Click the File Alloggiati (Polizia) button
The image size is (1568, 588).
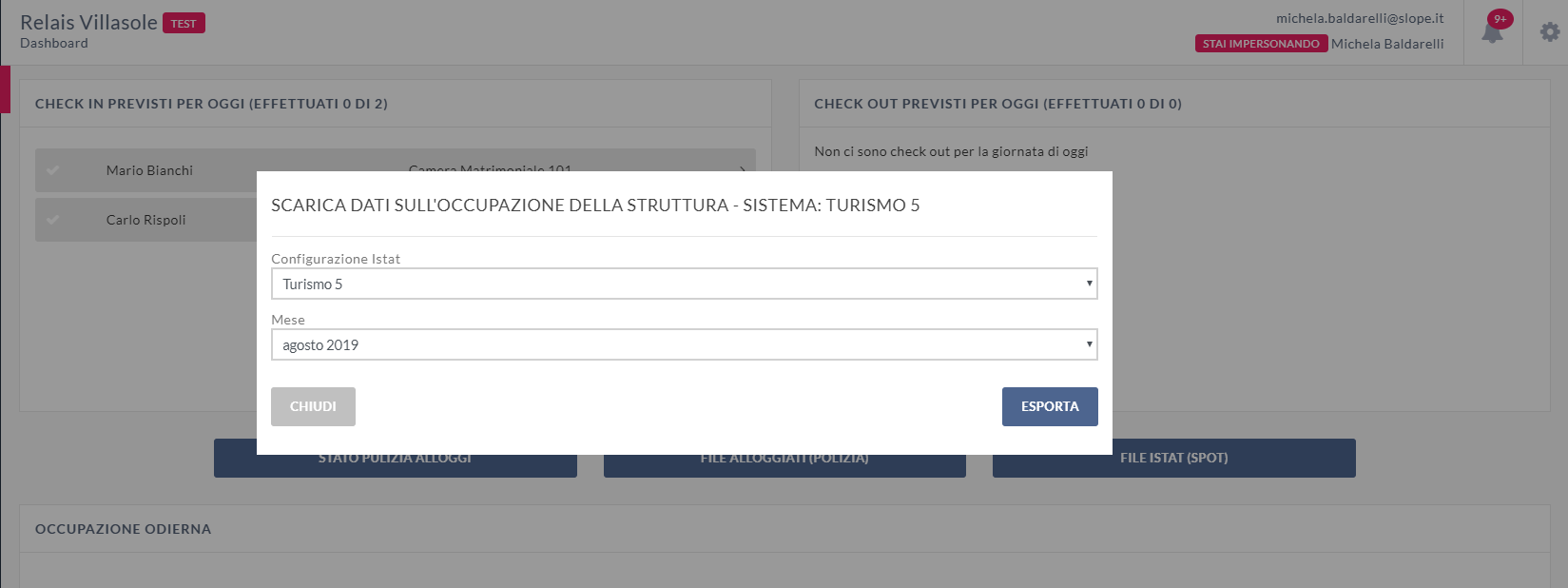(x=784, y=465)
